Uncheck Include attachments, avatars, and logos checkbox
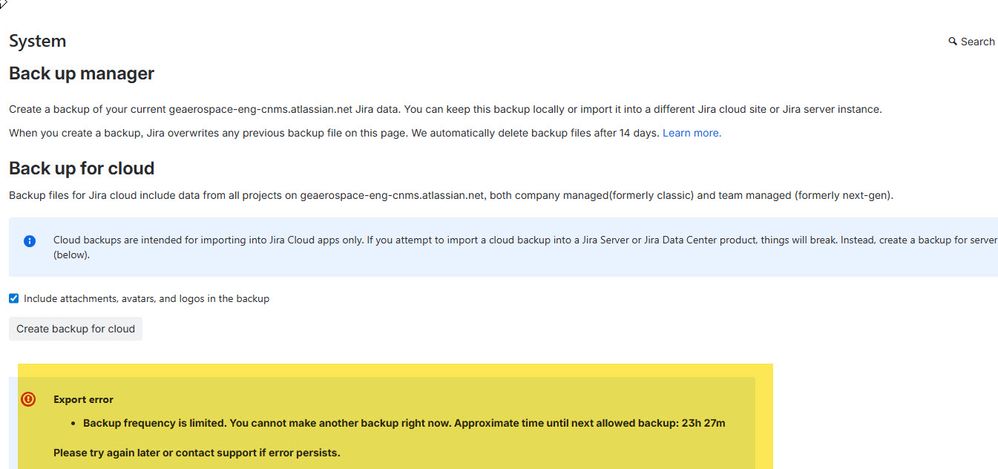Viewport: 998px width, 469px height. [x=14, y=298]
